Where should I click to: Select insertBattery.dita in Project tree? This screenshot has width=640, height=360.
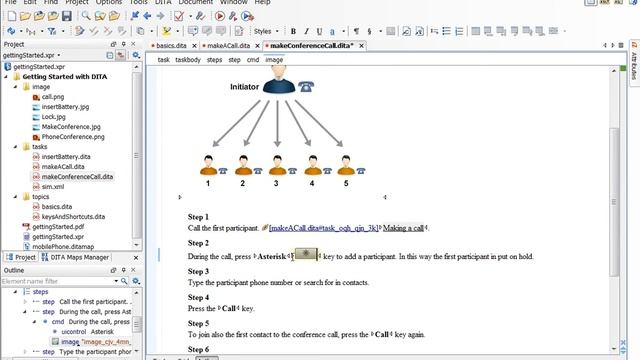tap(66, 157)
